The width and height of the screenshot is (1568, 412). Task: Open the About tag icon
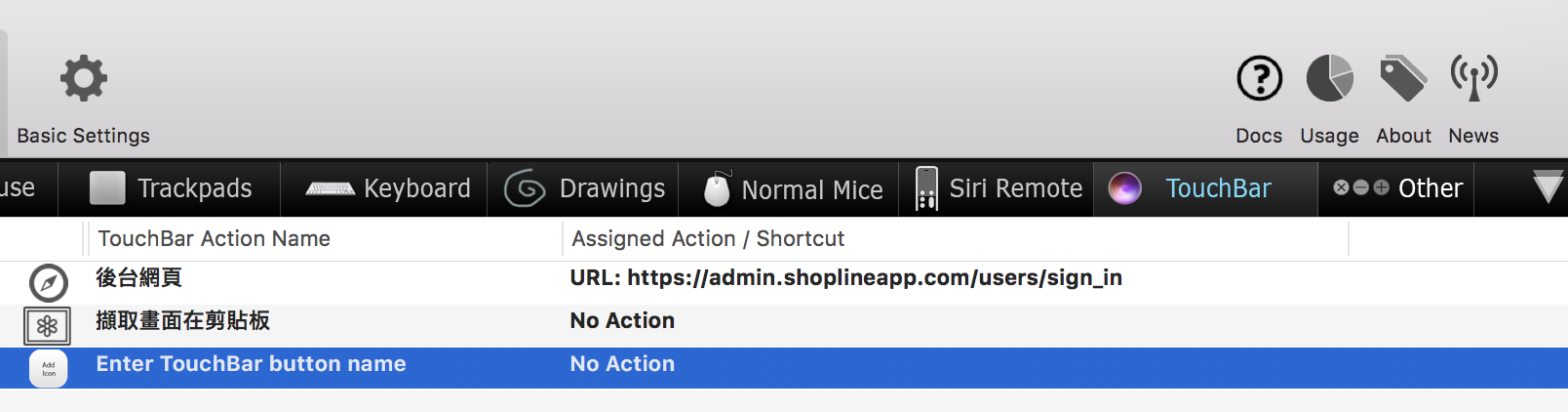(x=1403, y=78)
